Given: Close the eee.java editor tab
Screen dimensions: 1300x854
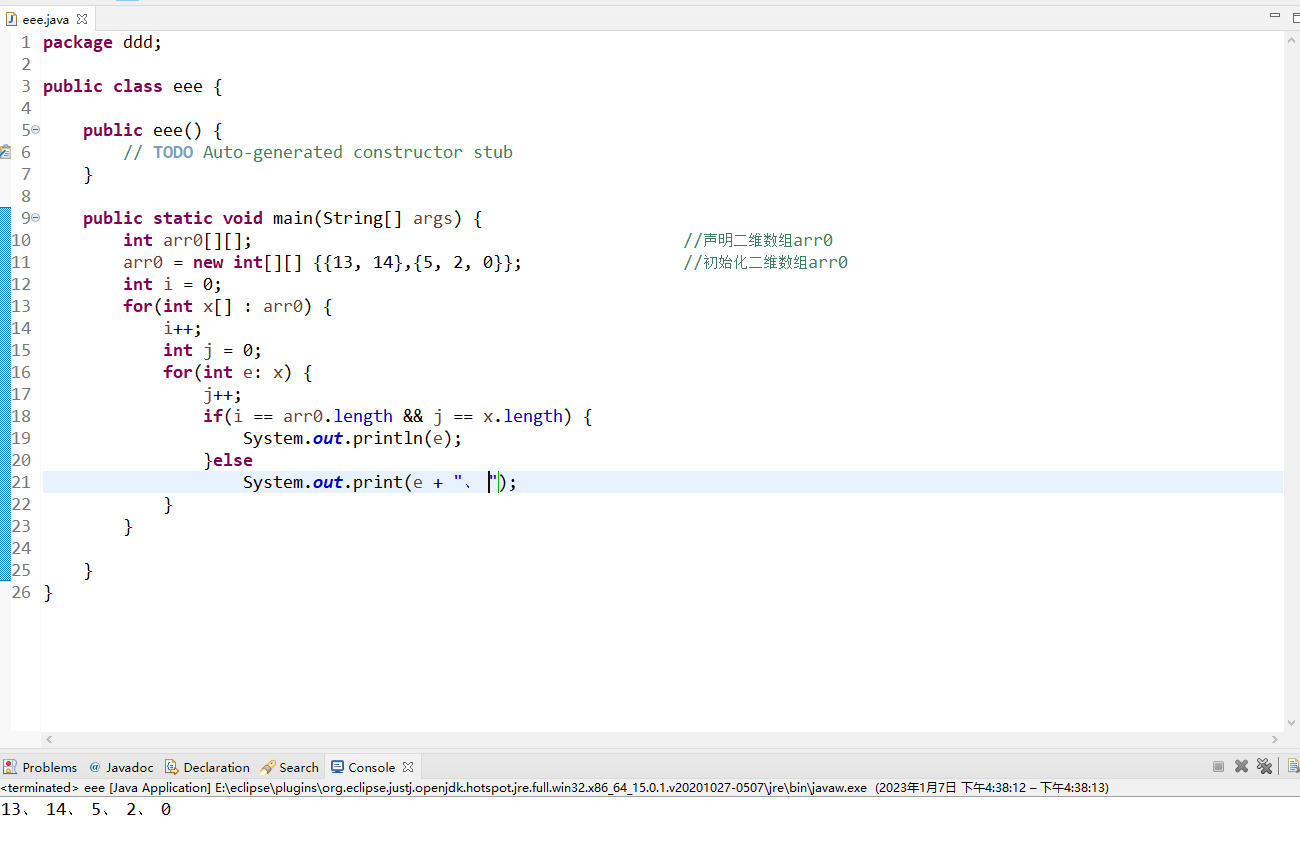Looking at the screenshot, I should pyautogui.click(x=83, y=17).
